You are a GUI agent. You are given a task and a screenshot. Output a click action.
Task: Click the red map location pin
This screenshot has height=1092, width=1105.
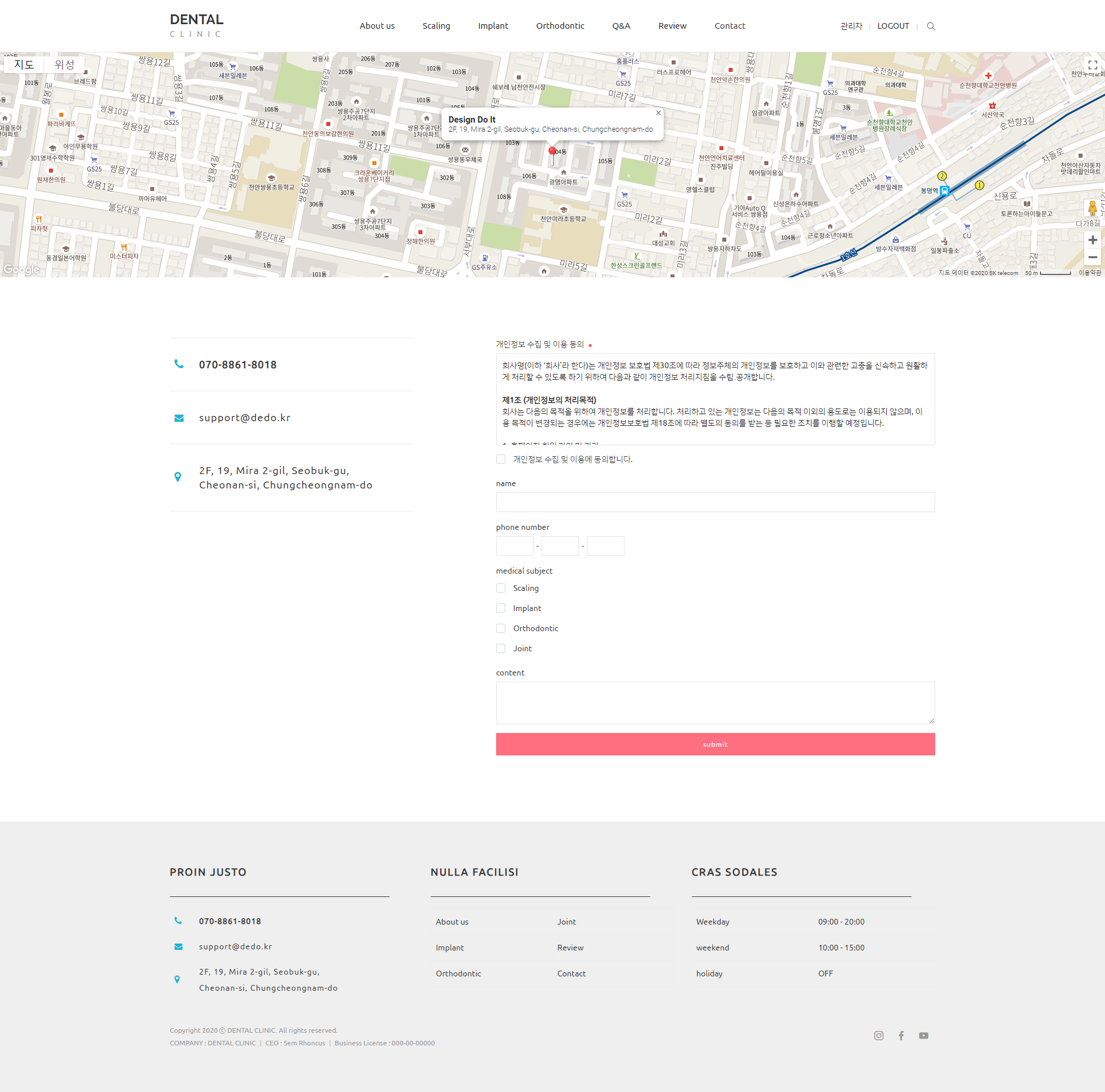coord(552,151)
